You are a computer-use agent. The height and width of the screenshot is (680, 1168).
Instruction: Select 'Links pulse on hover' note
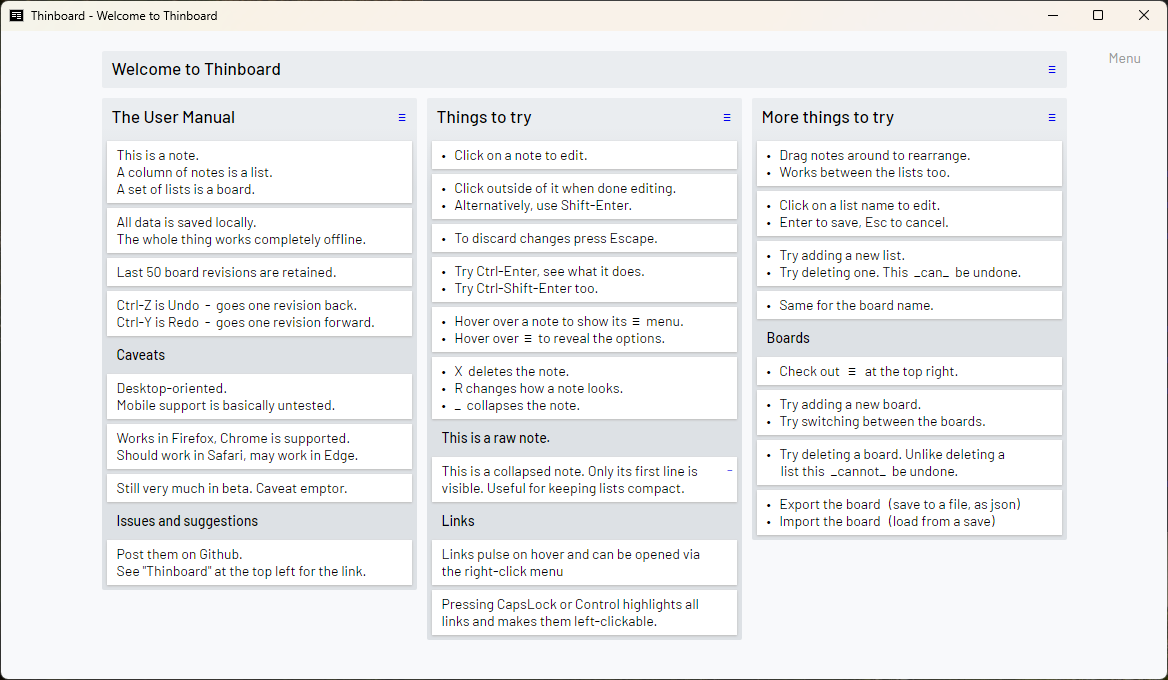584,563
